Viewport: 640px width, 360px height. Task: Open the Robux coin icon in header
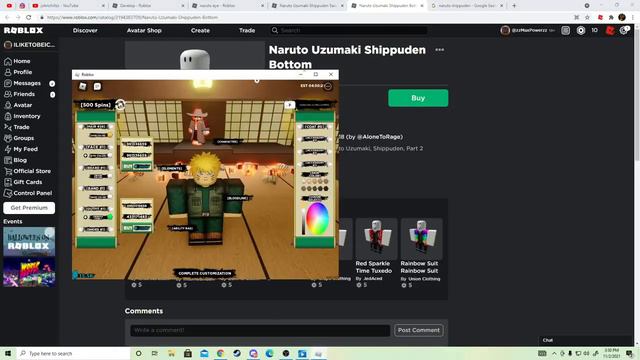tap(581, 30)
